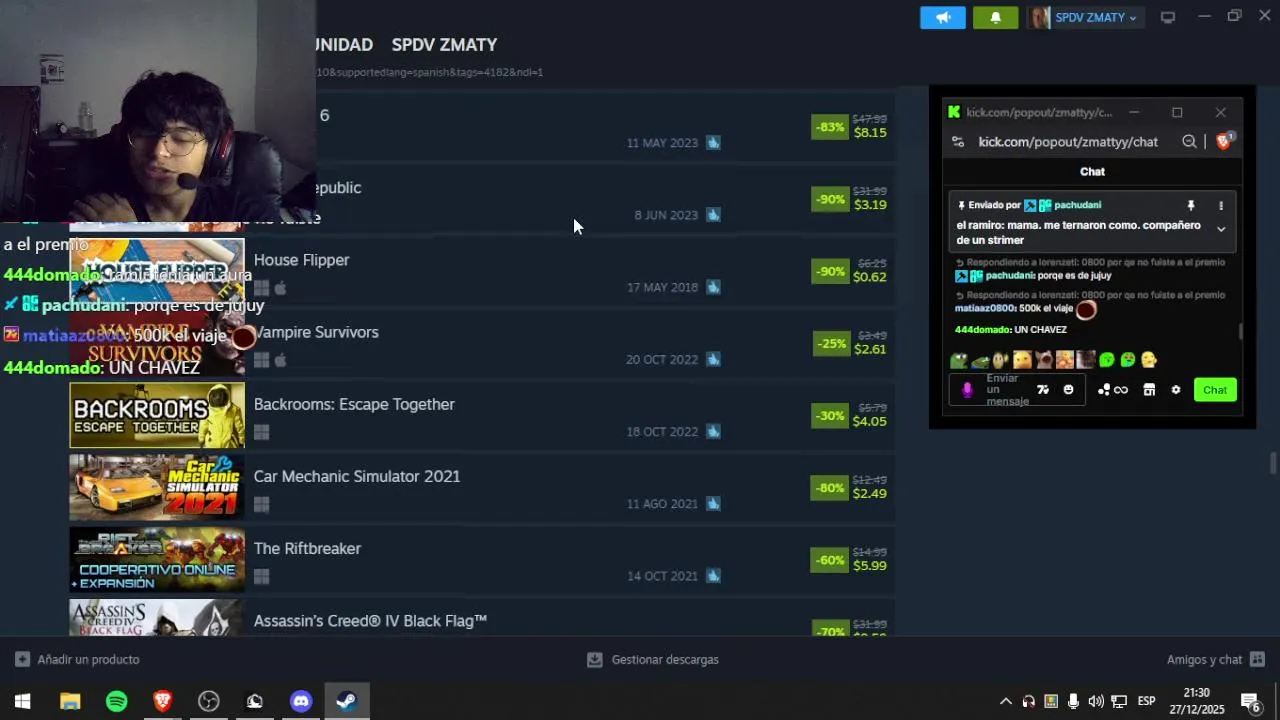Switch Steam to Big Picture mode

(1167, 17)
